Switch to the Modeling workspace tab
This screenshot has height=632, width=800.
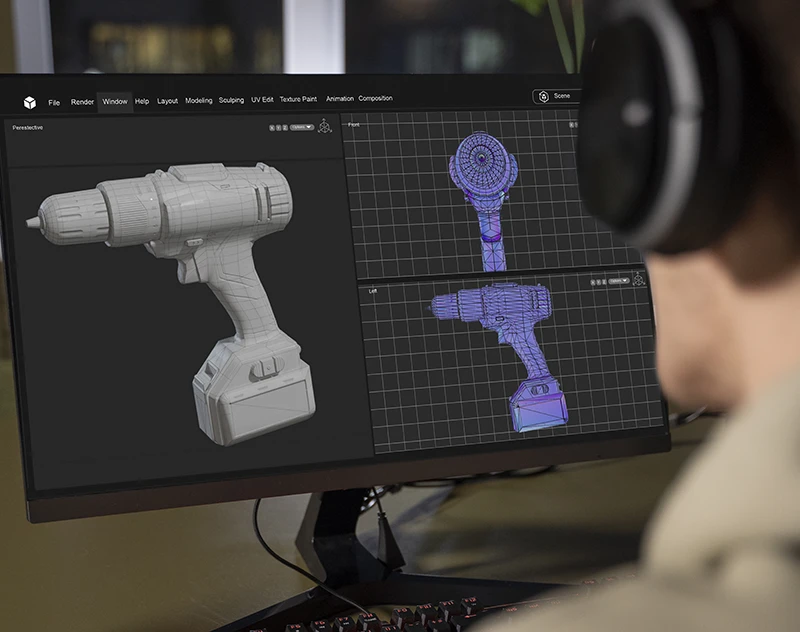(x=198, y=100)
